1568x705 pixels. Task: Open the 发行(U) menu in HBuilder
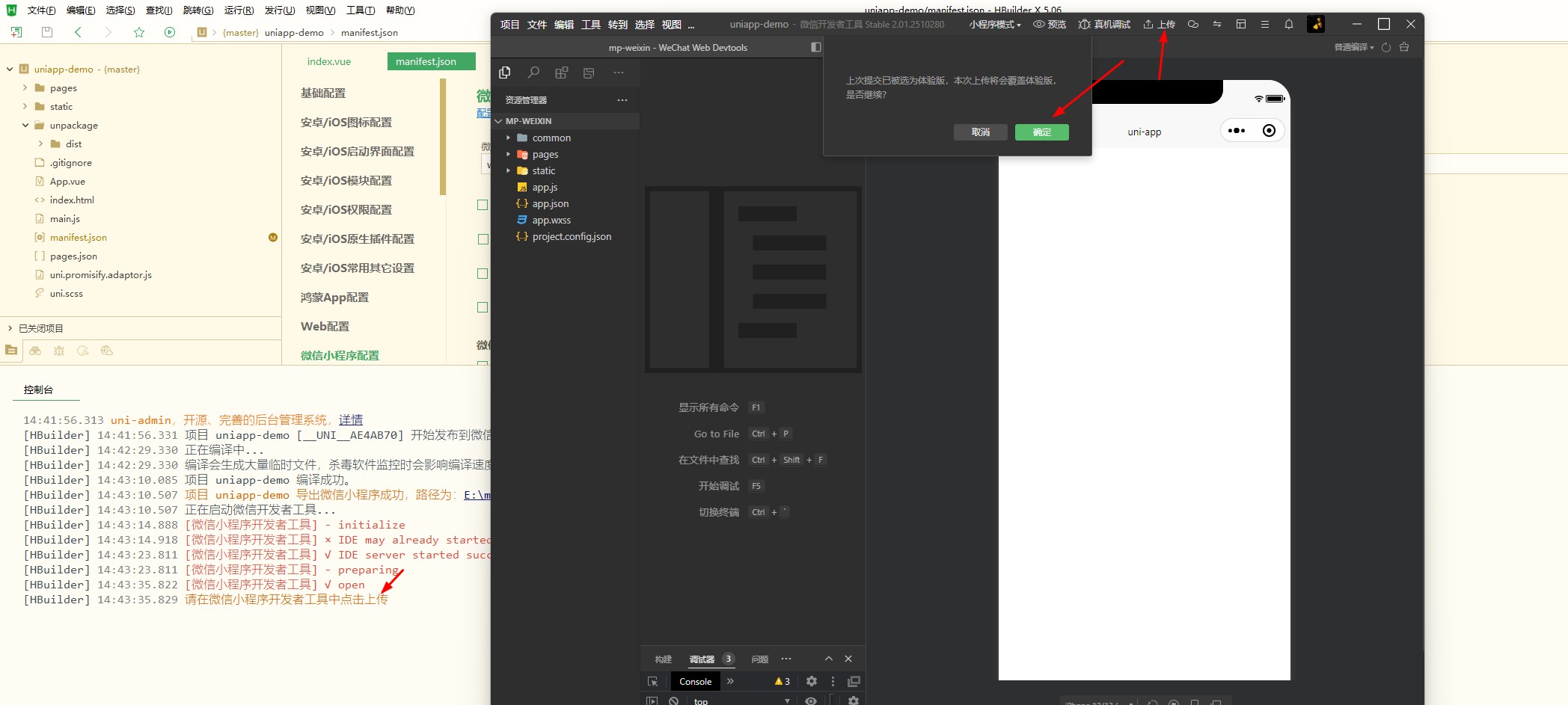[280, 10]
